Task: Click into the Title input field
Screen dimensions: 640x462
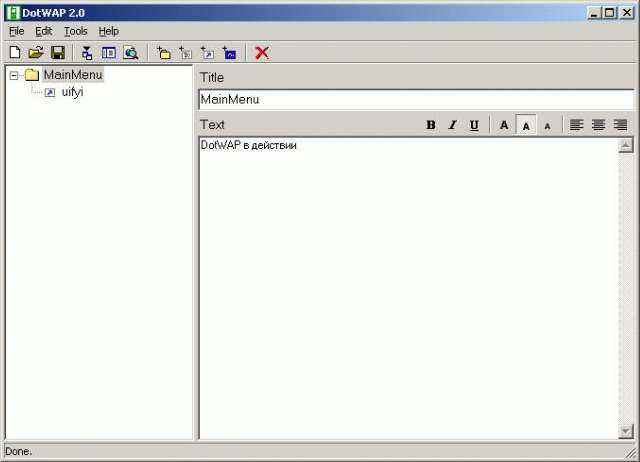Action: pyautogui.click(x=416, y=99)
